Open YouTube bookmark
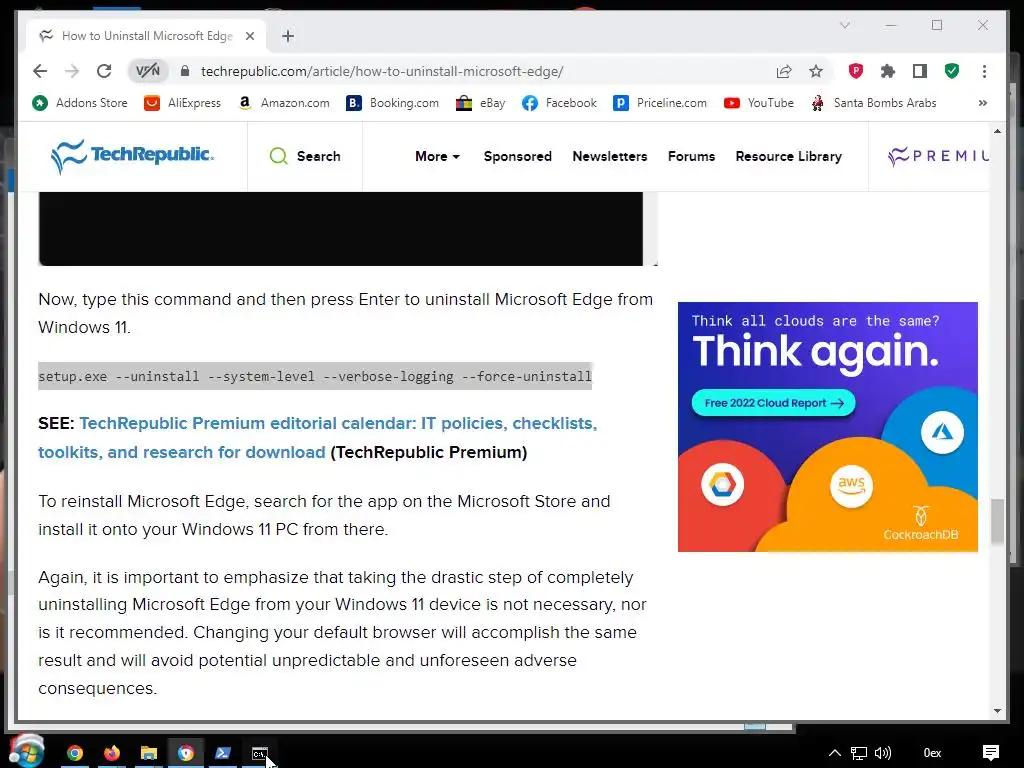This screenshot has height=768, width=1024. [x=758, y=103]
